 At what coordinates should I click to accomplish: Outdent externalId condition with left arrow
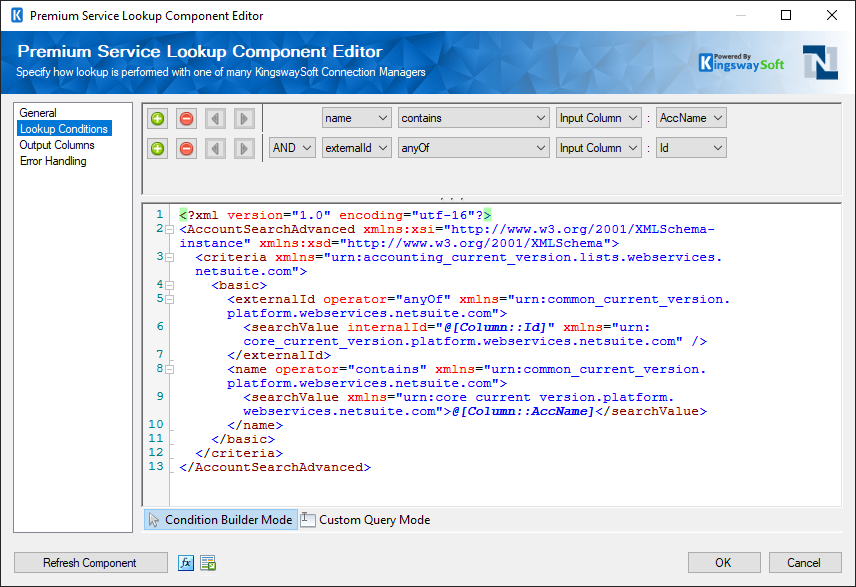coord(216,148)
